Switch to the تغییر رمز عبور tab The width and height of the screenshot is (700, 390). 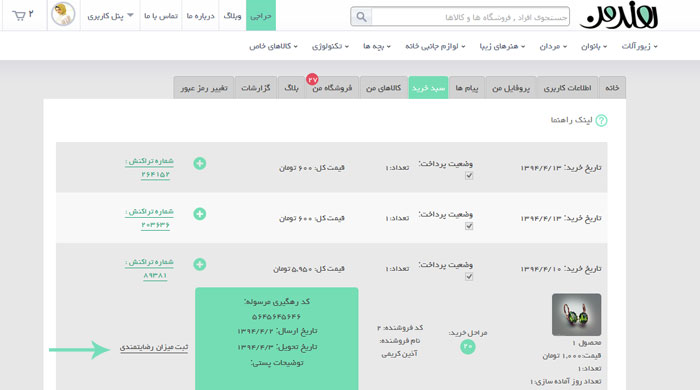click(204, 87)
